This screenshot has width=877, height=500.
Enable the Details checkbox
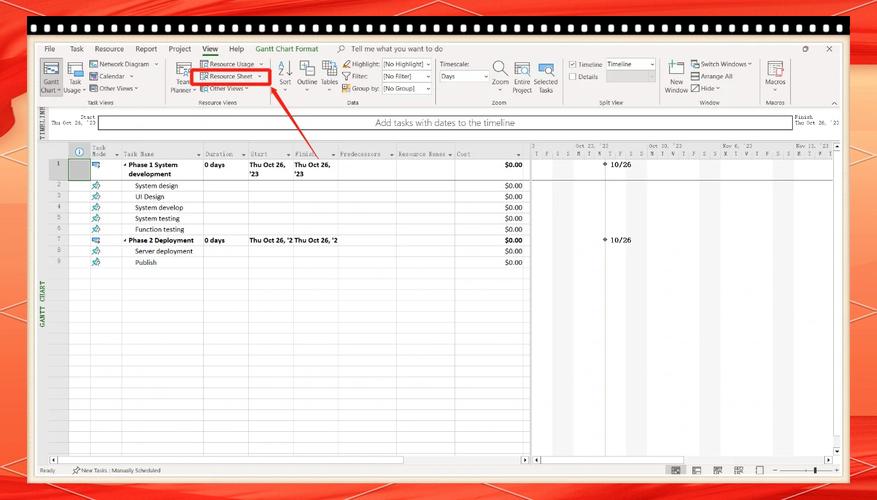pyautogui.click(x=572, y=76)
